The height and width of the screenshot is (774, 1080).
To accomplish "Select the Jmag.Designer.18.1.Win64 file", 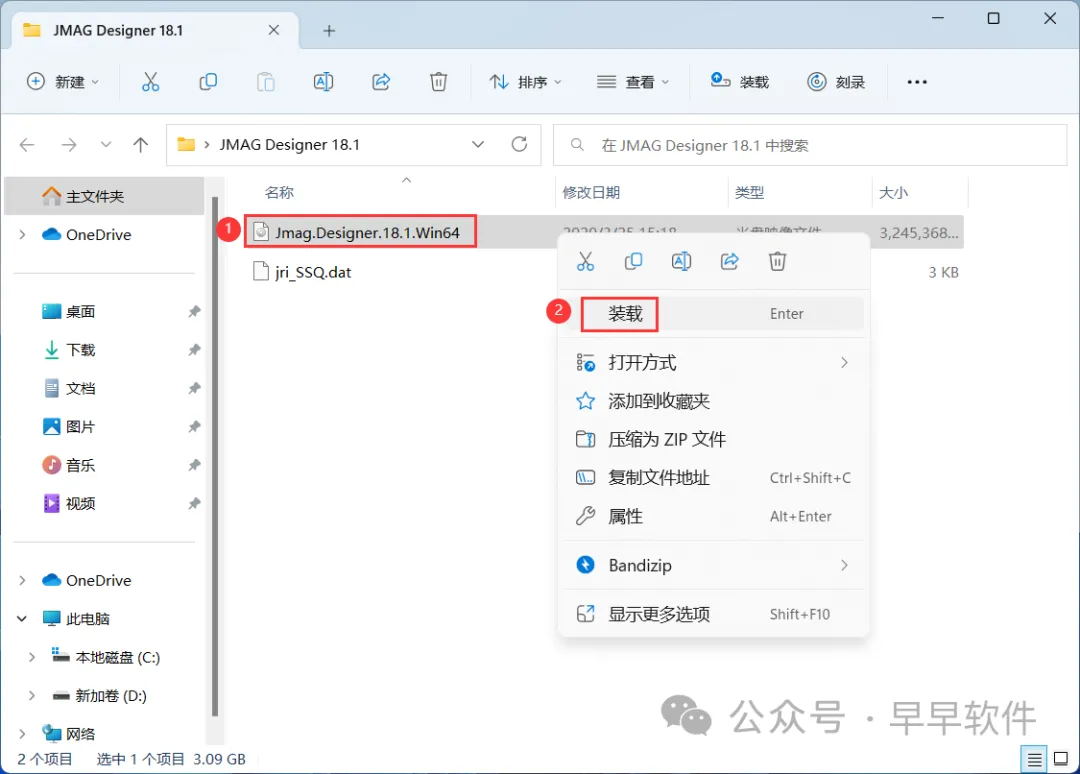I will pyautogui.click(x=366, y=233).
